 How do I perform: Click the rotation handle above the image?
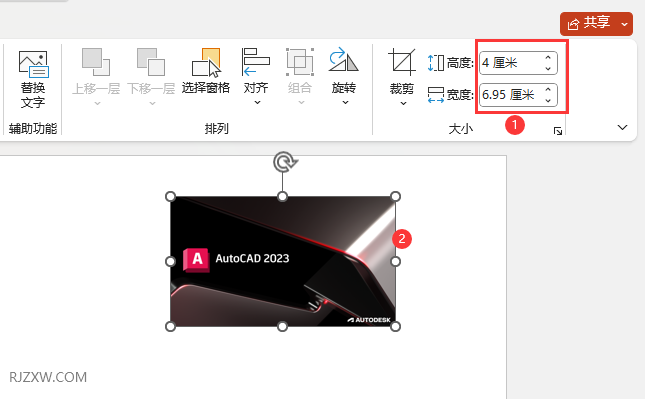[285, 162]
